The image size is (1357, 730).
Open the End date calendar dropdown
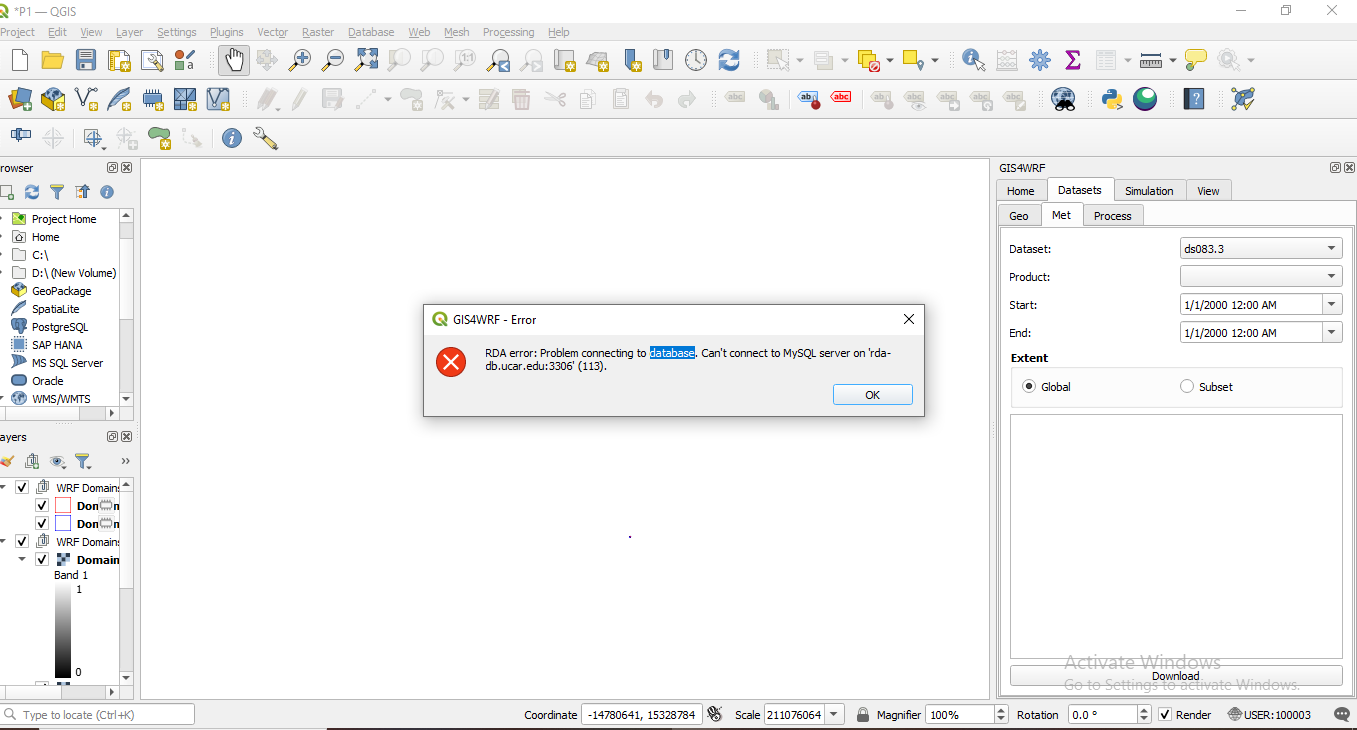[1332, 332]
